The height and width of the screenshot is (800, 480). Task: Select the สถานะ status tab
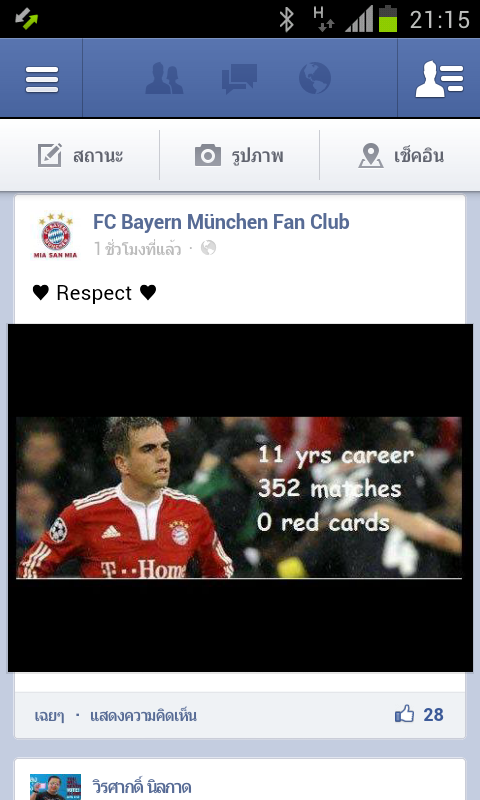(x=80, y=155)
